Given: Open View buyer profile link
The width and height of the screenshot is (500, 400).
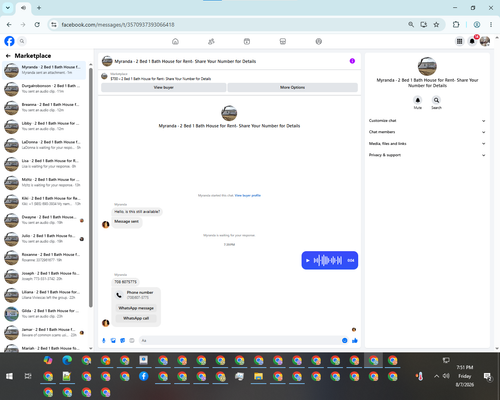Looking at the screenshot, I should point(248,195).
